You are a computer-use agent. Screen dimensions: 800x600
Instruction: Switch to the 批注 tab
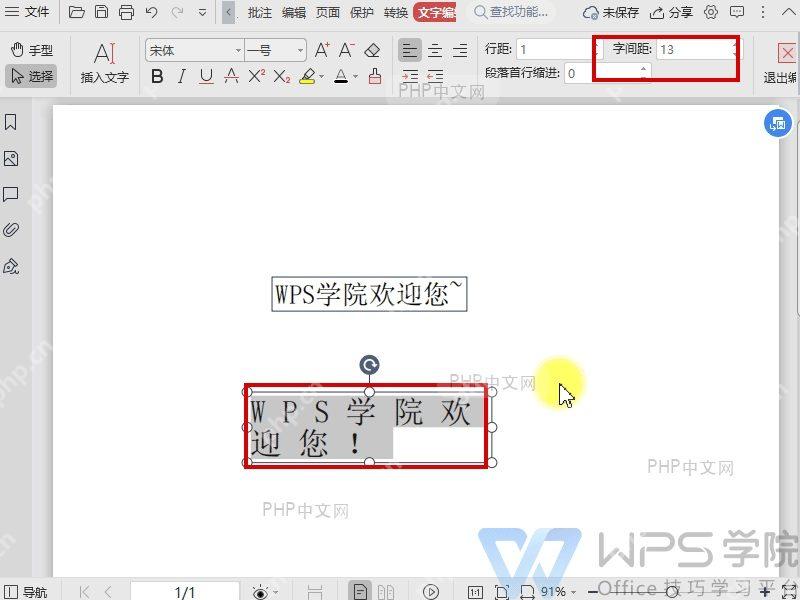click(260, 12)
